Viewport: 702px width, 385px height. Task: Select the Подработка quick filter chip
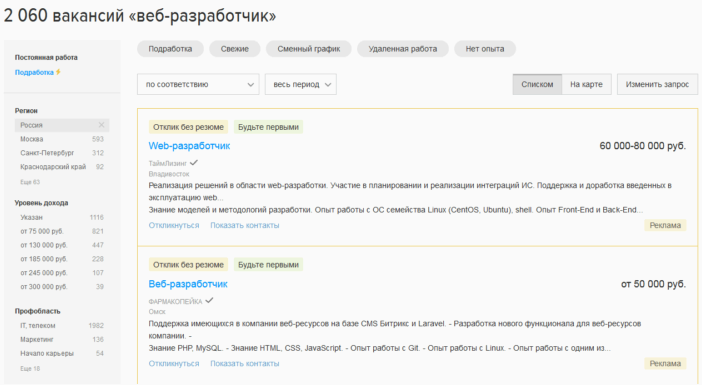point(170,49)
